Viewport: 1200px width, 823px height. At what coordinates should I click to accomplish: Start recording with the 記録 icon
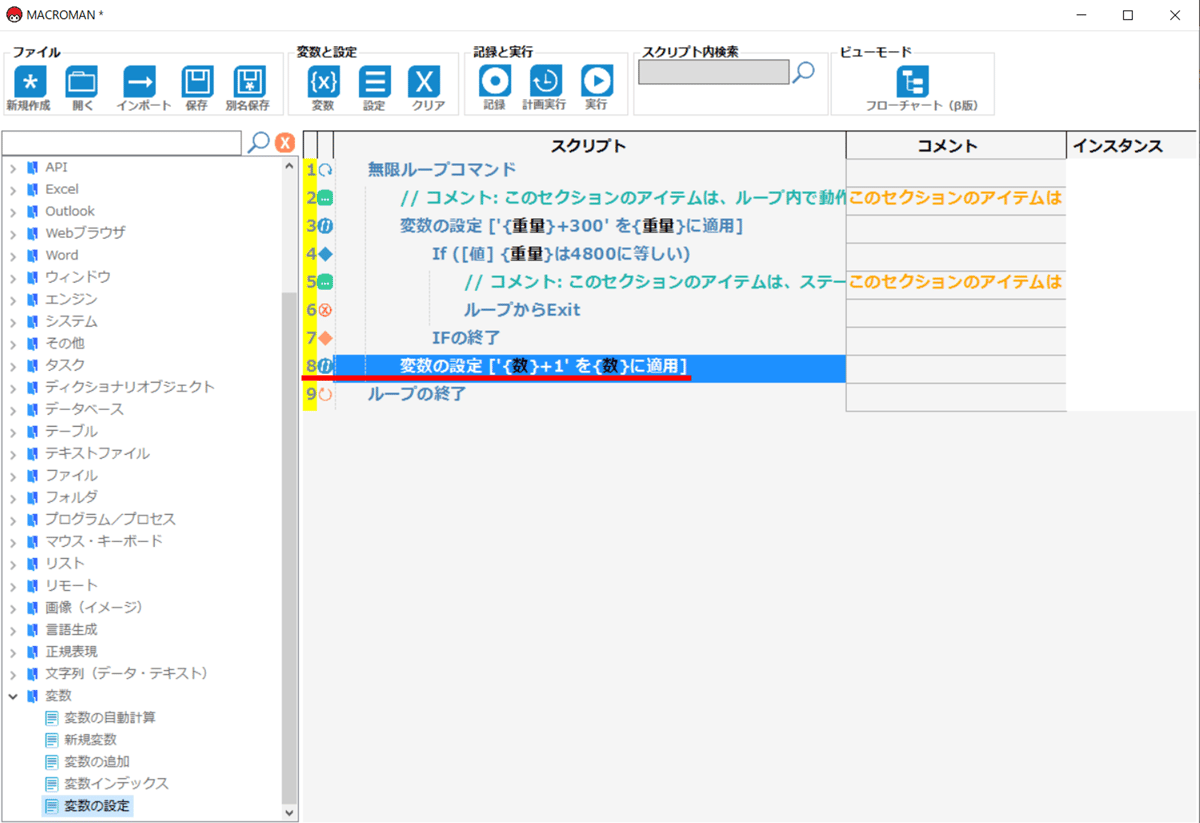pos(495,81)
